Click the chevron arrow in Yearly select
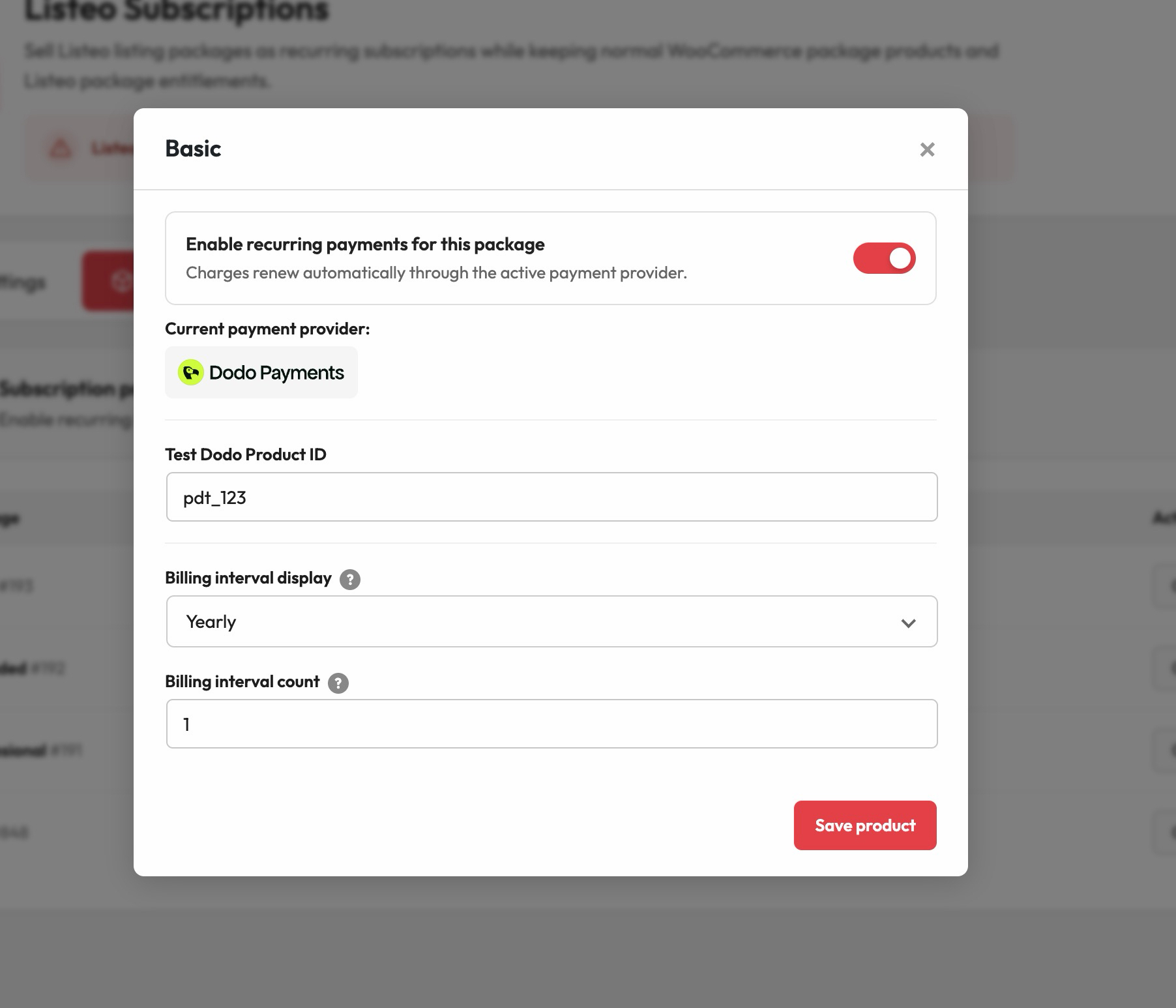Viewport: 1176px width, 1008px height. coord(908,623)
